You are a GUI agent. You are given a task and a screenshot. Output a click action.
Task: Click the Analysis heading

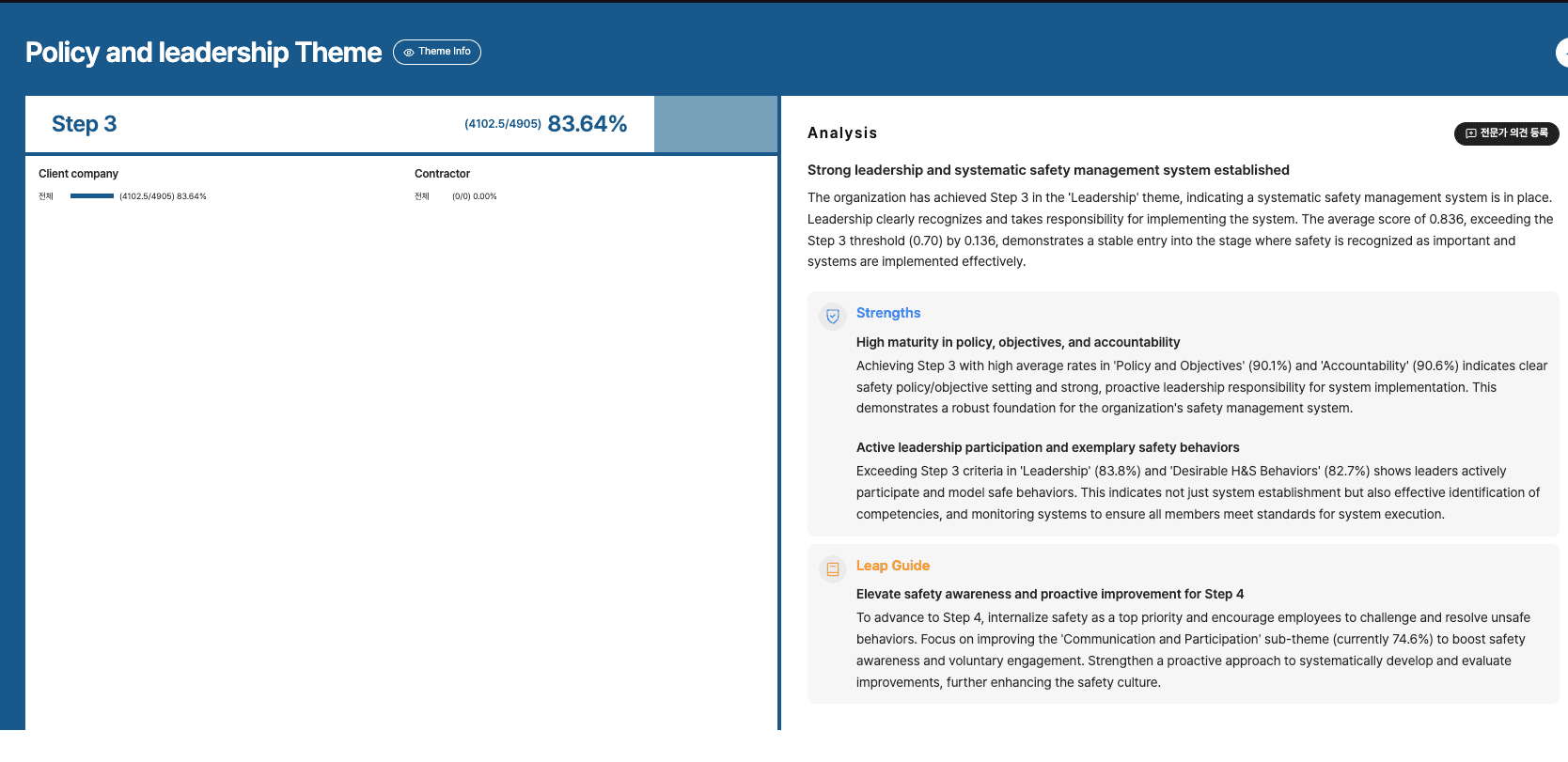click(842, 133)
